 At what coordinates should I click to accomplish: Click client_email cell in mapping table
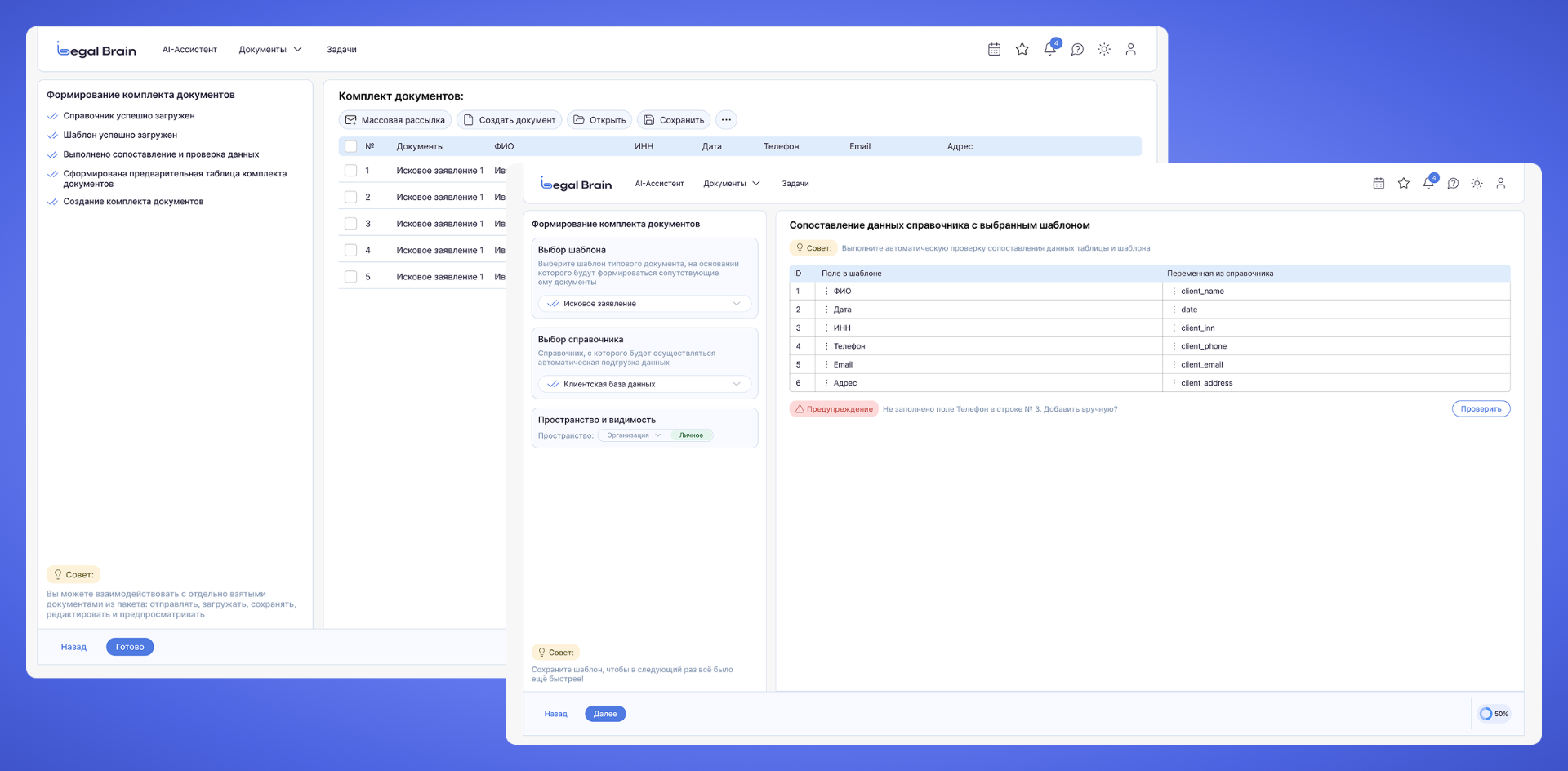coord(1336,365)
